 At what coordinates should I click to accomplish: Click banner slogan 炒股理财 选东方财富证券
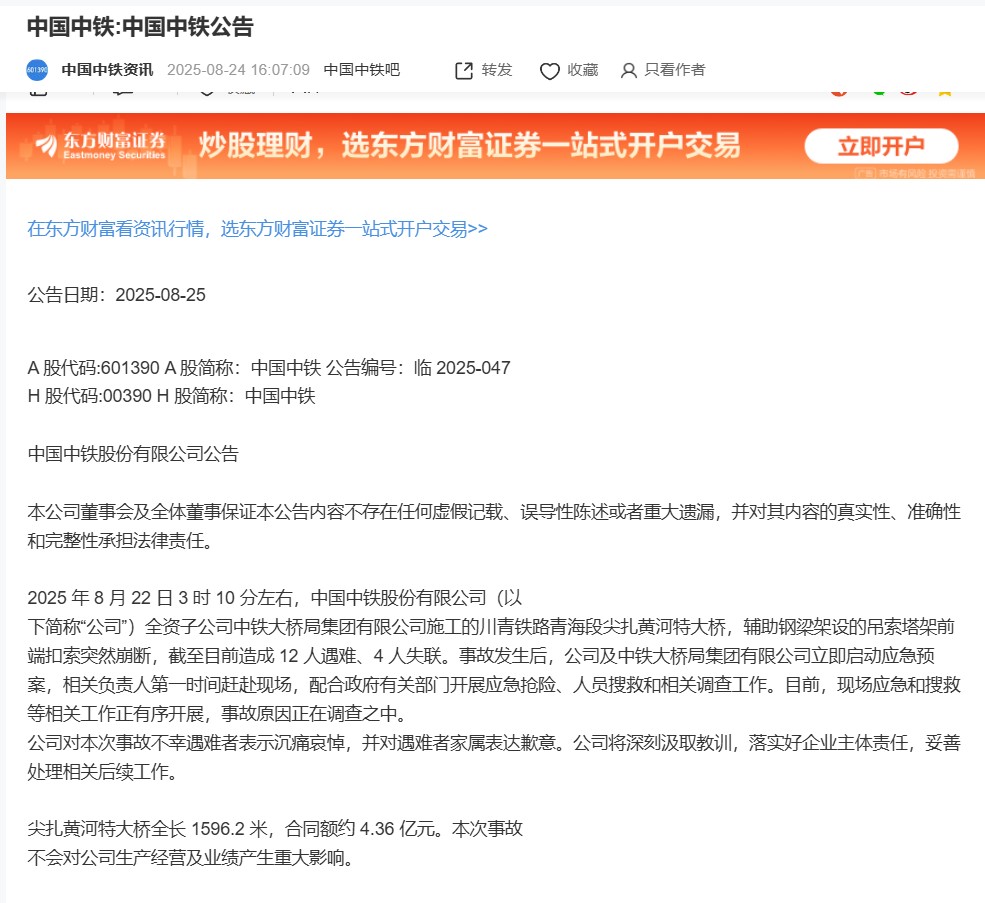[x=469, y=146]
